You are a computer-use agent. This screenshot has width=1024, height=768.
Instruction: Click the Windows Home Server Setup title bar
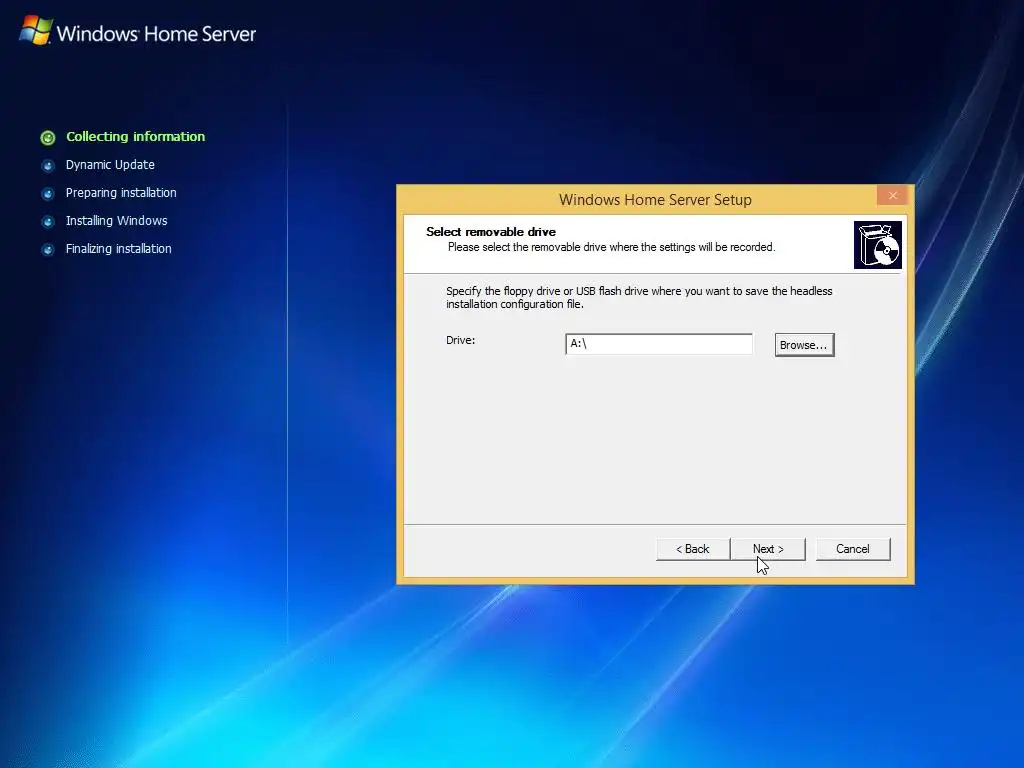(x=655, y=199)
